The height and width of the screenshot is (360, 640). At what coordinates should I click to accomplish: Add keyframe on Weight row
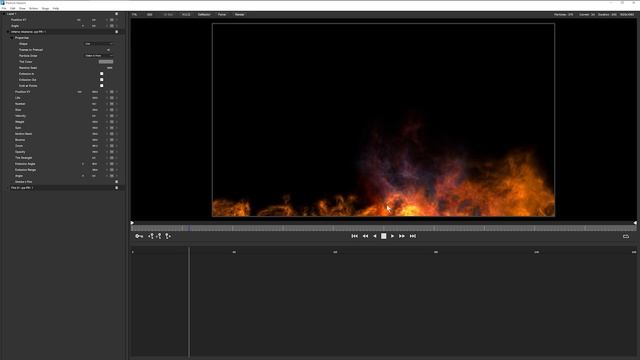pos(111,122)
